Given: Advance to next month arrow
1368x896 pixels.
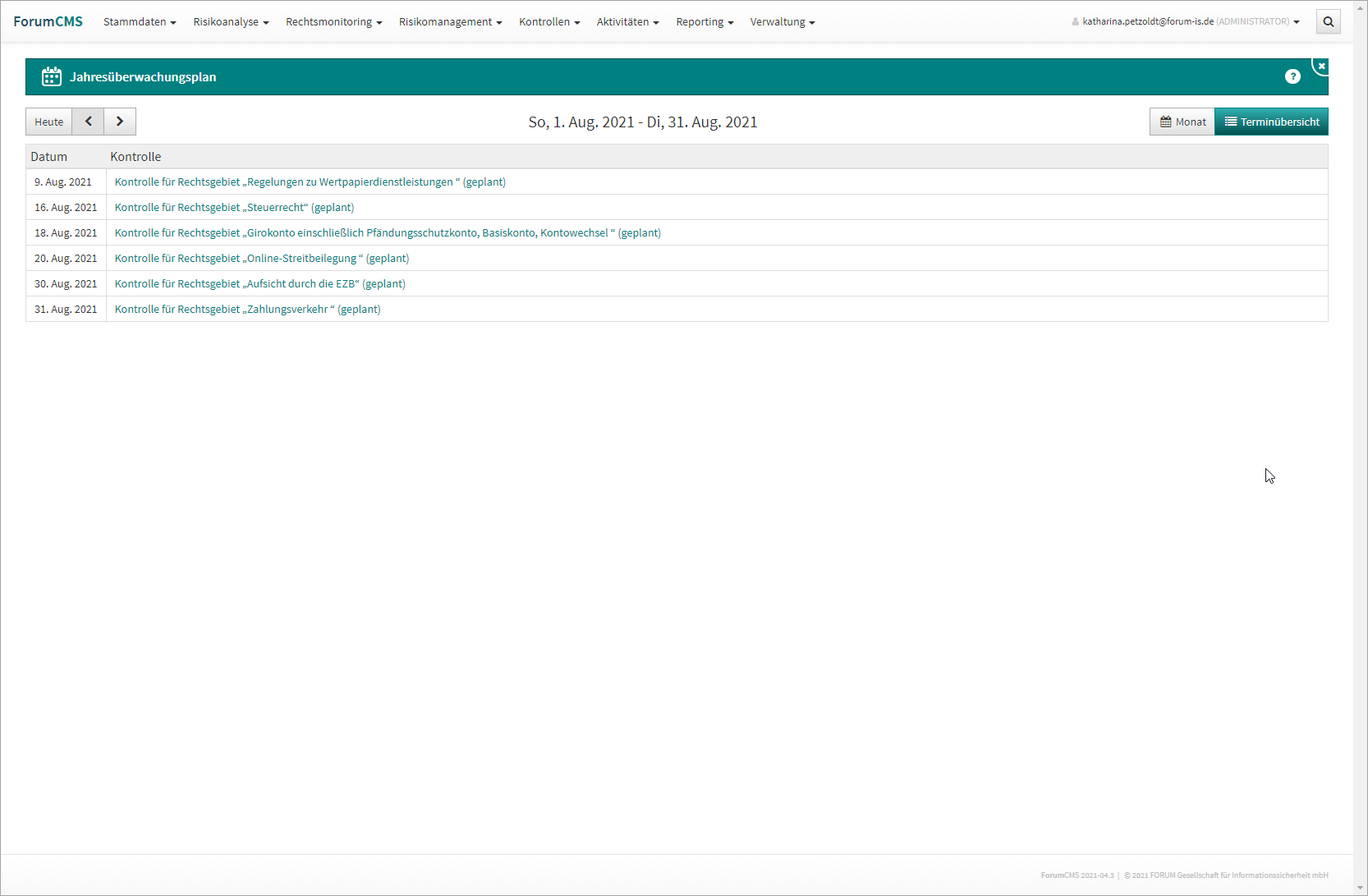Looking at the screenshot, I should 120,122.
